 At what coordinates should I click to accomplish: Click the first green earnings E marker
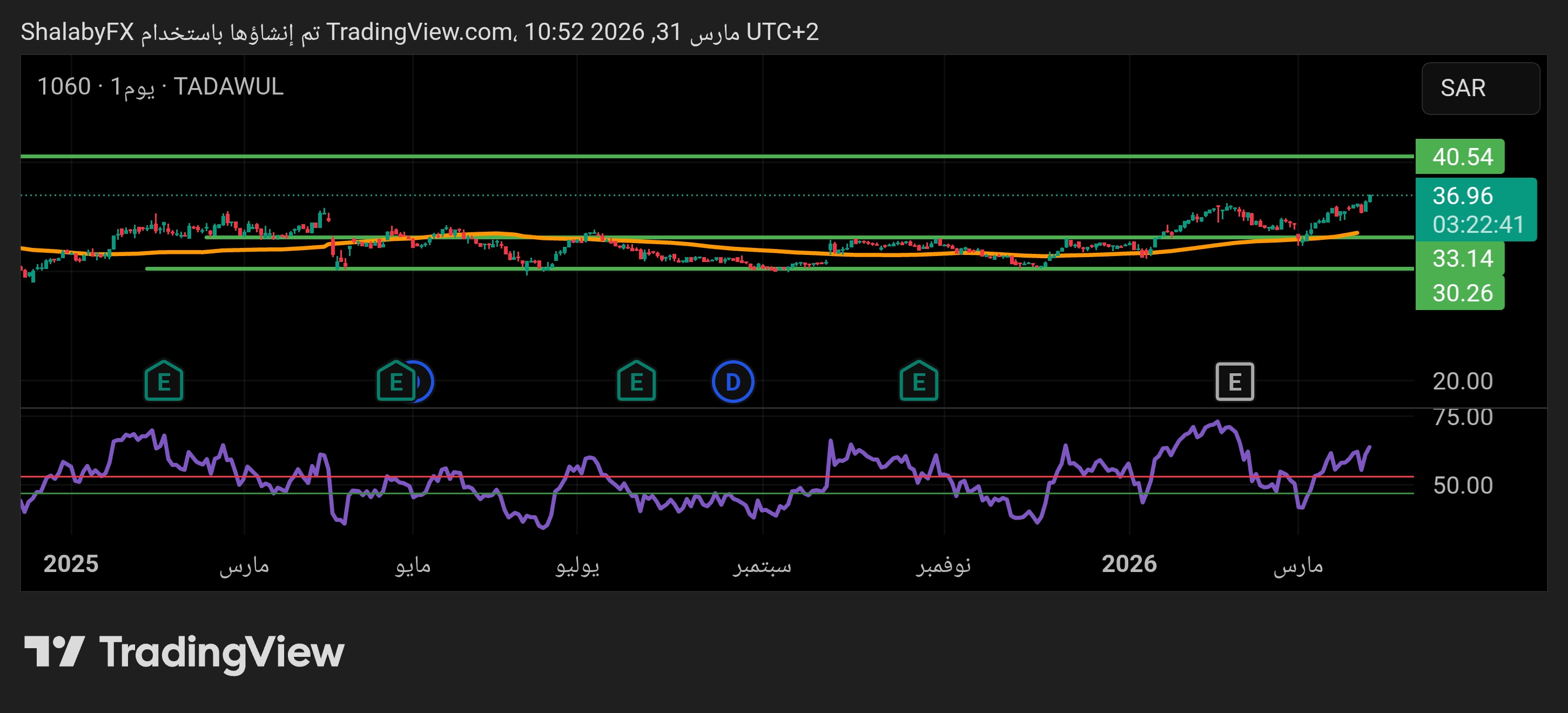pyautogui.click(x=164, y=381)
